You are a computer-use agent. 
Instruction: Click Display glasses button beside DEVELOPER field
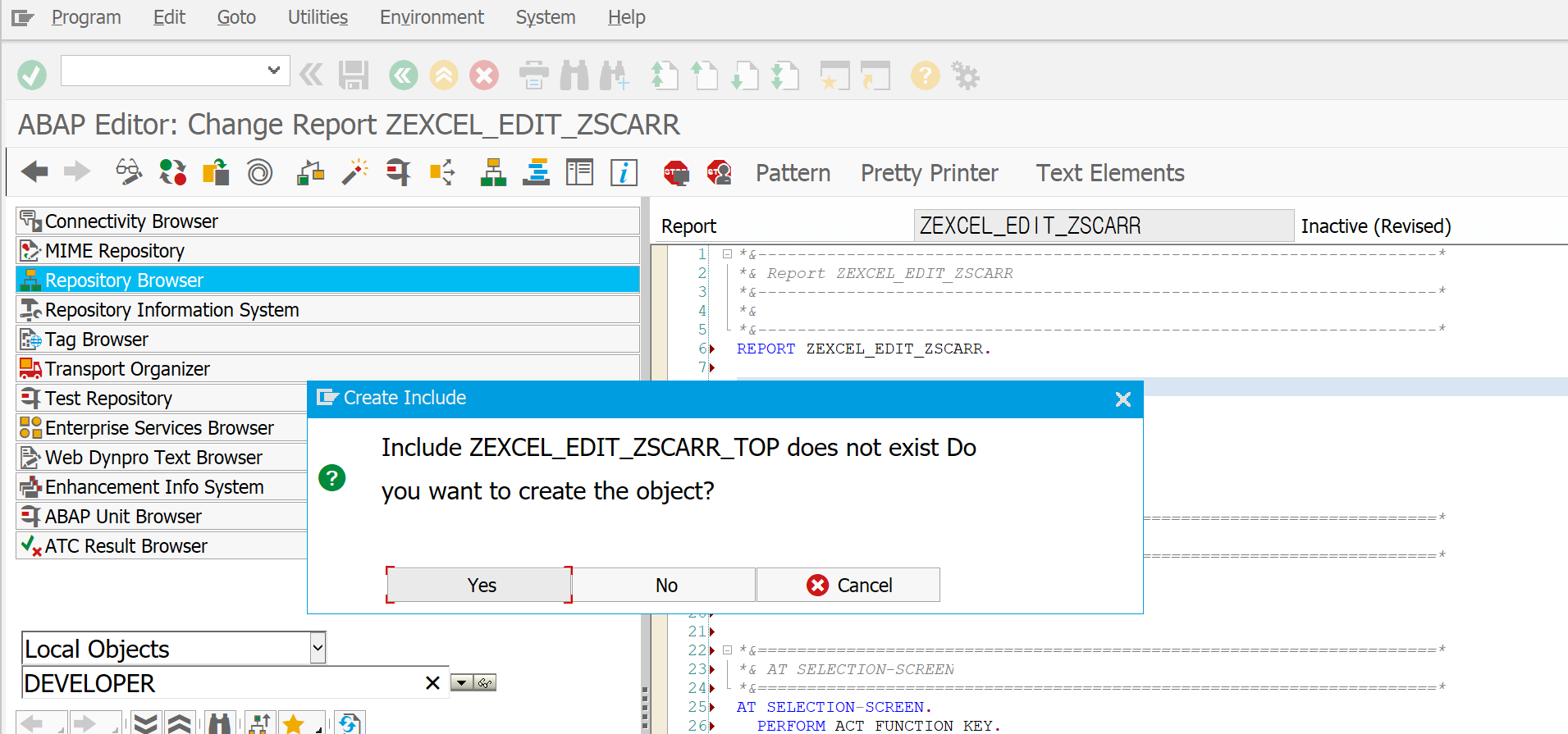click(x=485, y=682)
